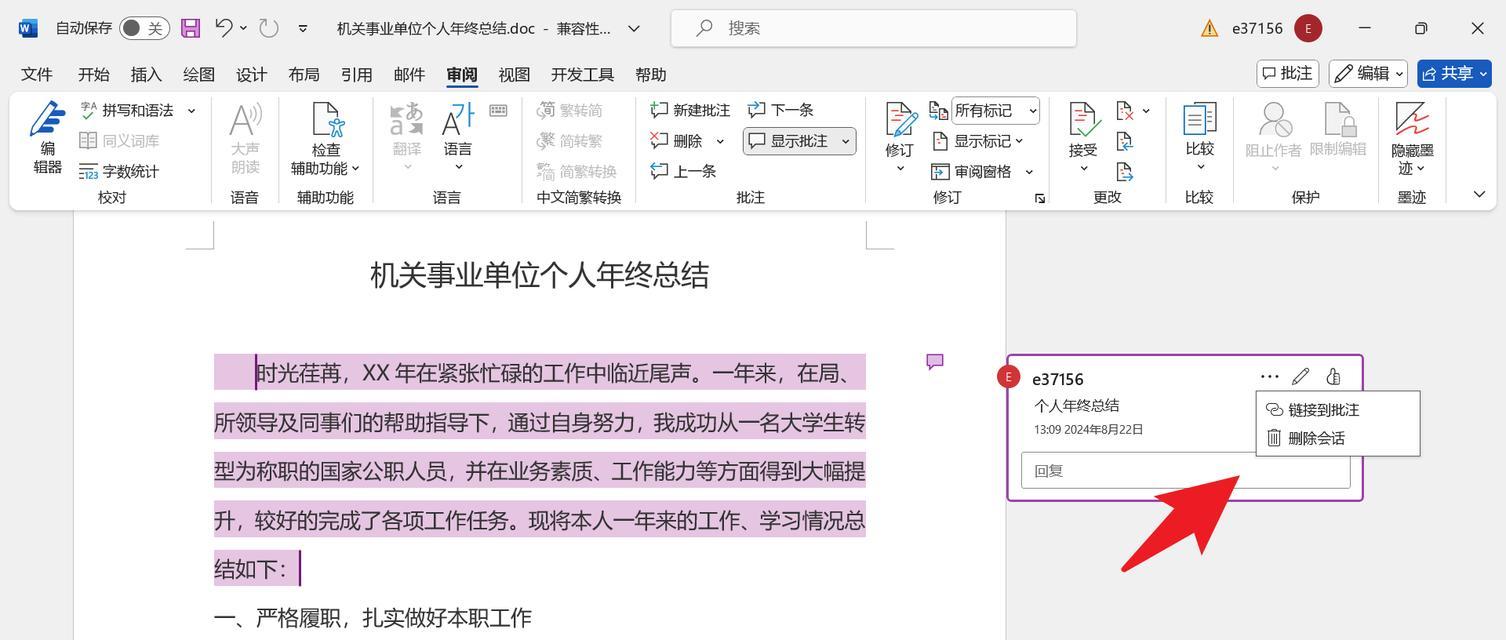Select 链接到批注 from the comment menu
This screenshot has width=1506, height=640.
(x=1337, y=409)
